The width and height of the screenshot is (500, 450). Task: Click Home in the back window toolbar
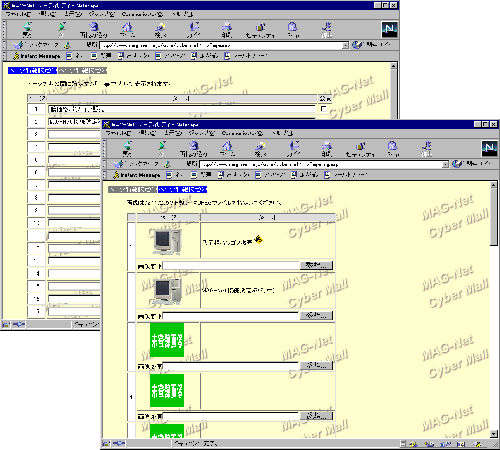pos(127,30)
